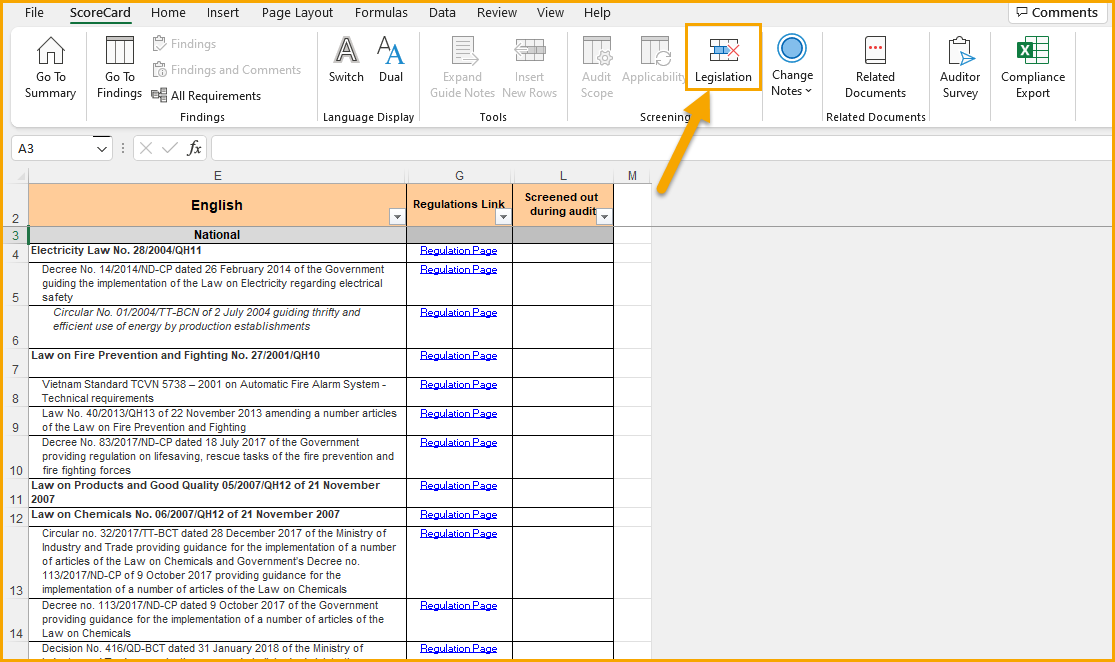Open Change Notes dropdown
1115x662 pixels.
(x=791, y=65)
